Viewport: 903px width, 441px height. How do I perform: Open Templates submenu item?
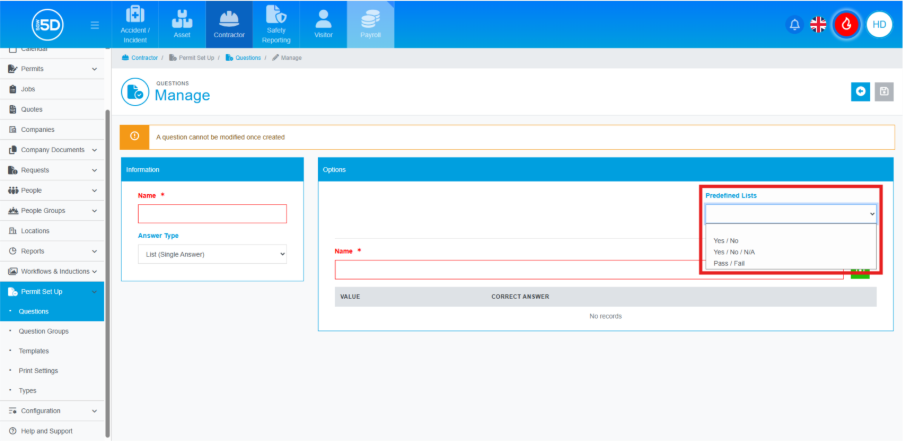click(x=33, y=351)
